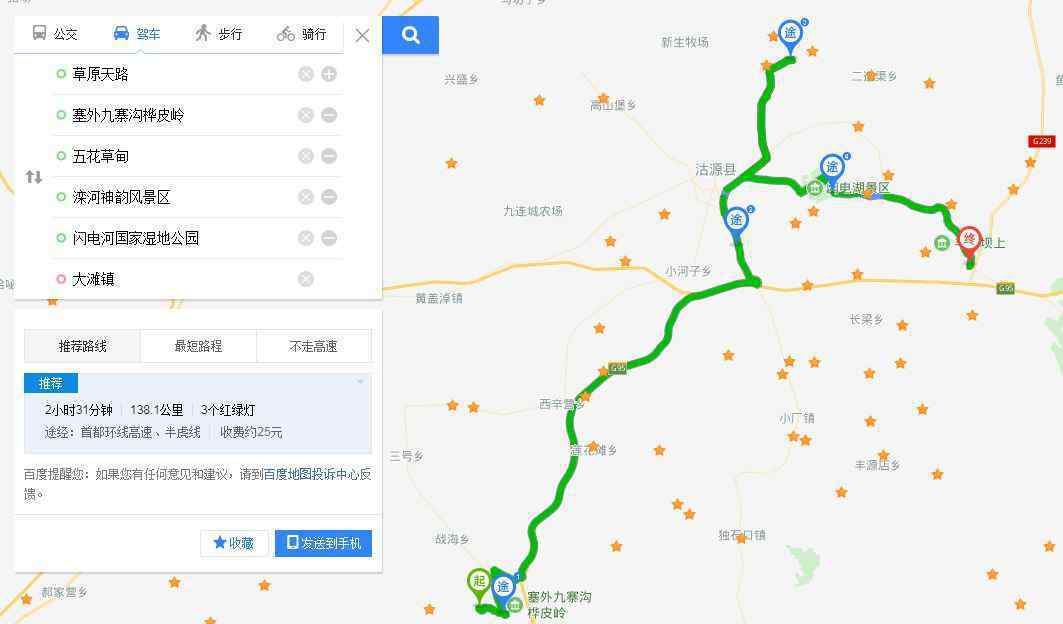Close the route planning panel

362,35
